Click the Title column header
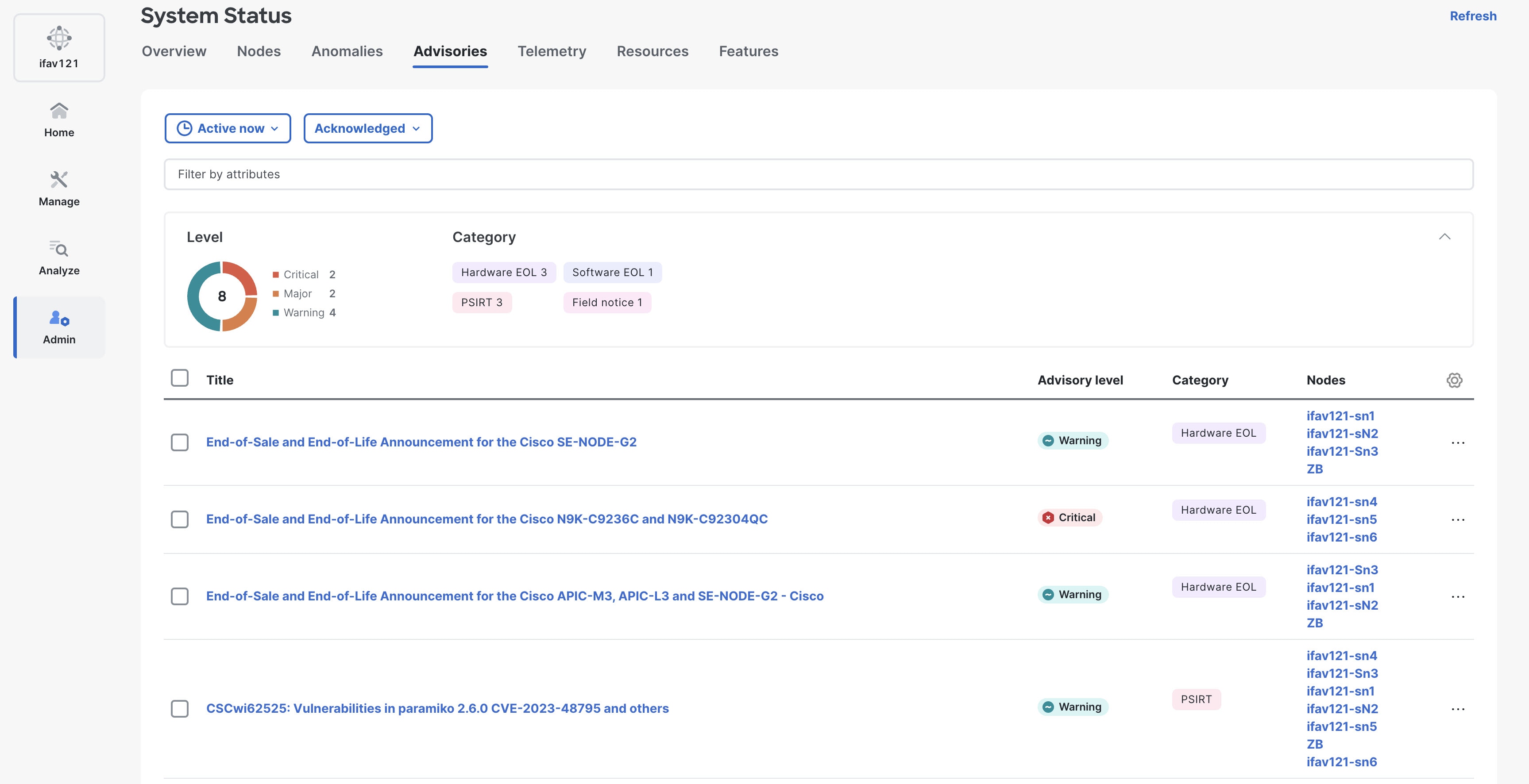1529x784 pixels. (x=220, y=380)
